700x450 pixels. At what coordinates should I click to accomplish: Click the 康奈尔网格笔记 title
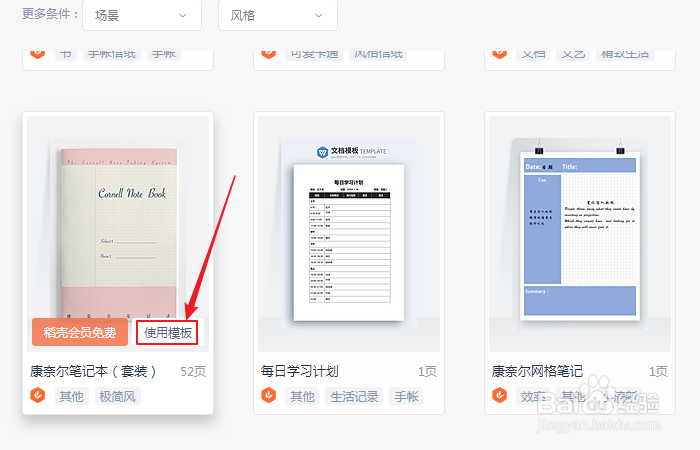click(x=537, y=371)
